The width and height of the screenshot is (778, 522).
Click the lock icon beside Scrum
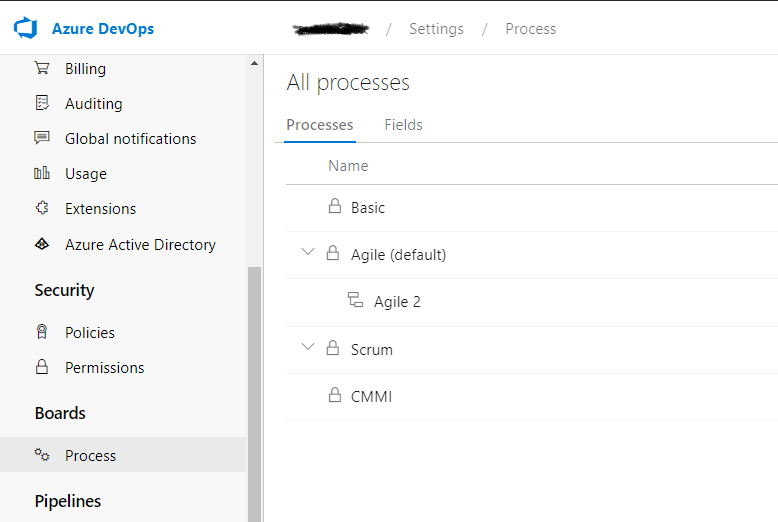(x=333, y=348)
